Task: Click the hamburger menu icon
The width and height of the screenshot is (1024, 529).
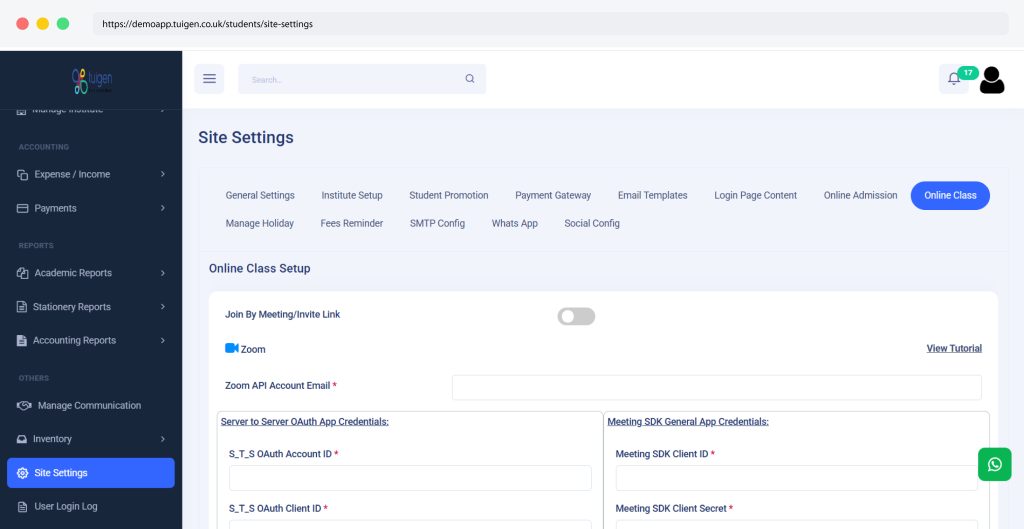Action: click(x=209, y=79)
